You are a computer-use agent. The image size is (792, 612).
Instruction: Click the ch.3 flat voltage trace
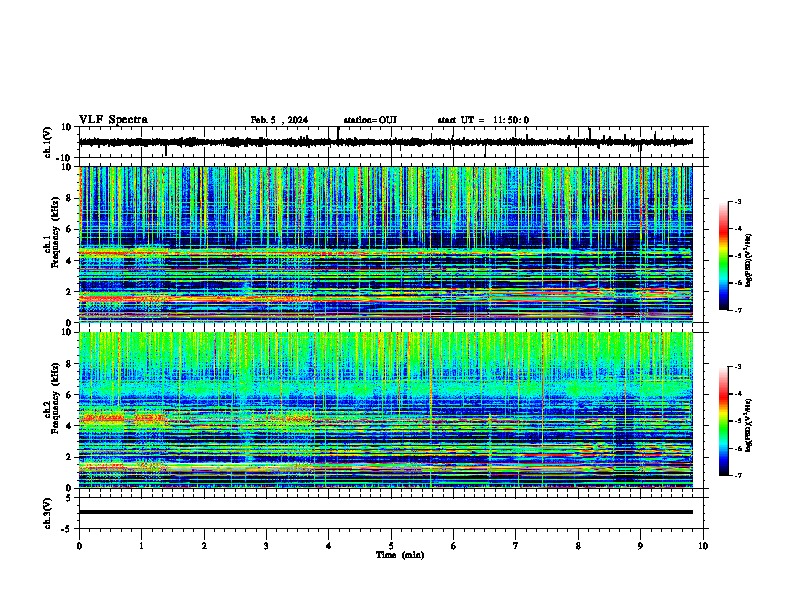(385, 512)
